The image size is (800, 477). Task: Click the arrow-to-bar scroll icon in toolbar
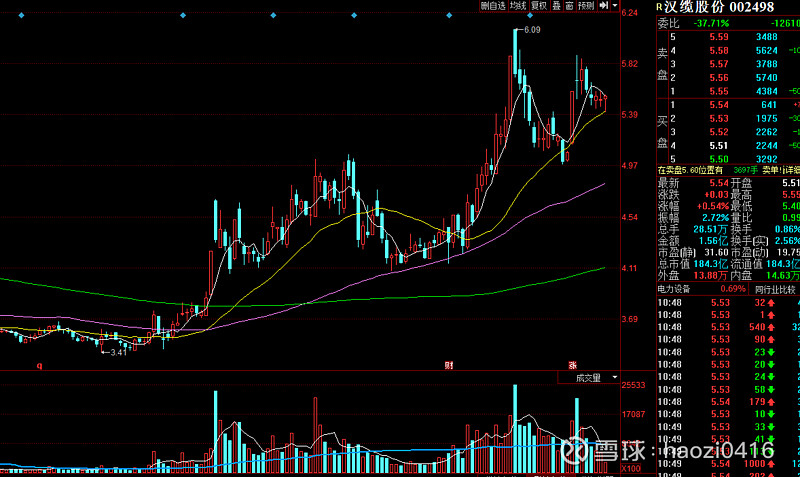[605, 6]
